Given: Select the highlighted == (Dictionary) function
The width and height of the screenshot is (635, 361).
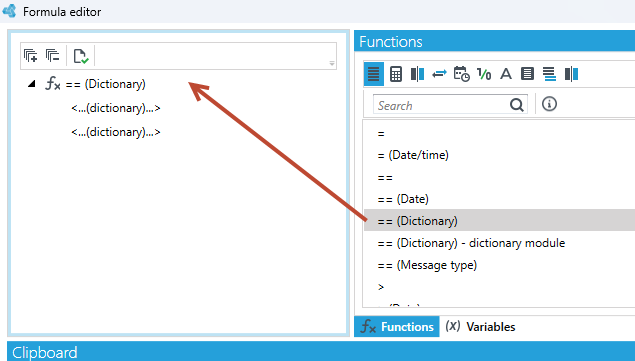Looking at the screenshot, I should pos(499,220).
